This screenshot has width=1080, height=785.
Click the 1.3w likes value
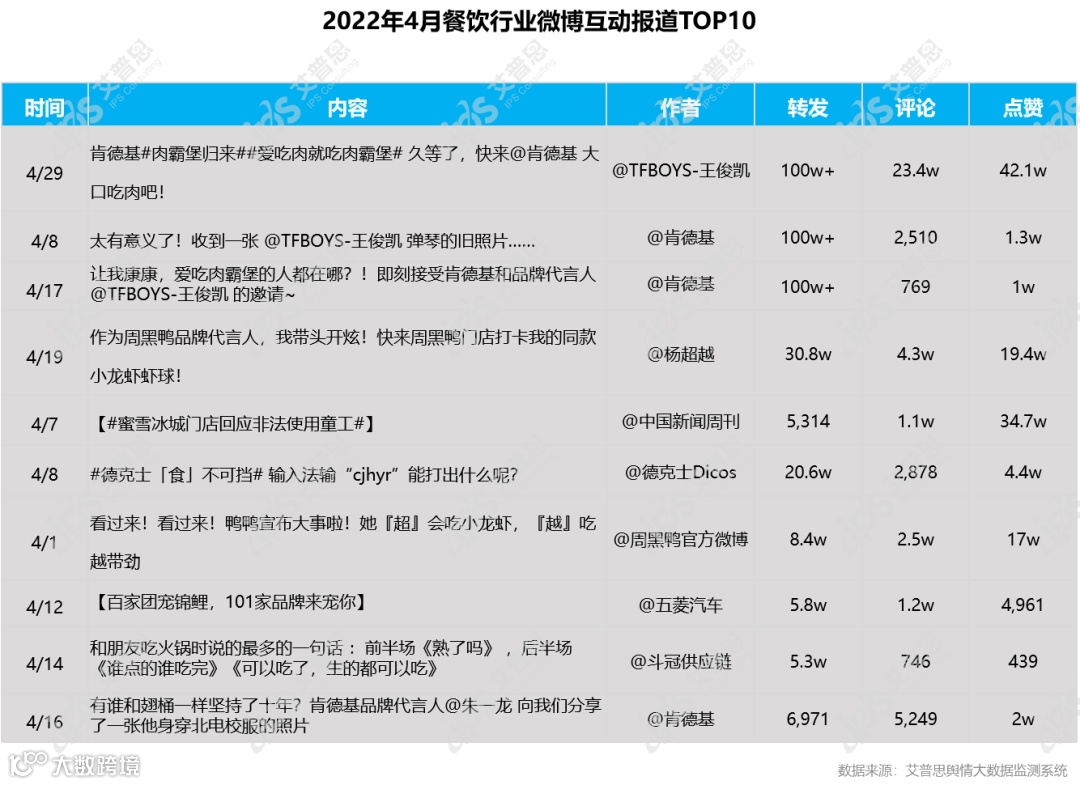point(1023,238)
